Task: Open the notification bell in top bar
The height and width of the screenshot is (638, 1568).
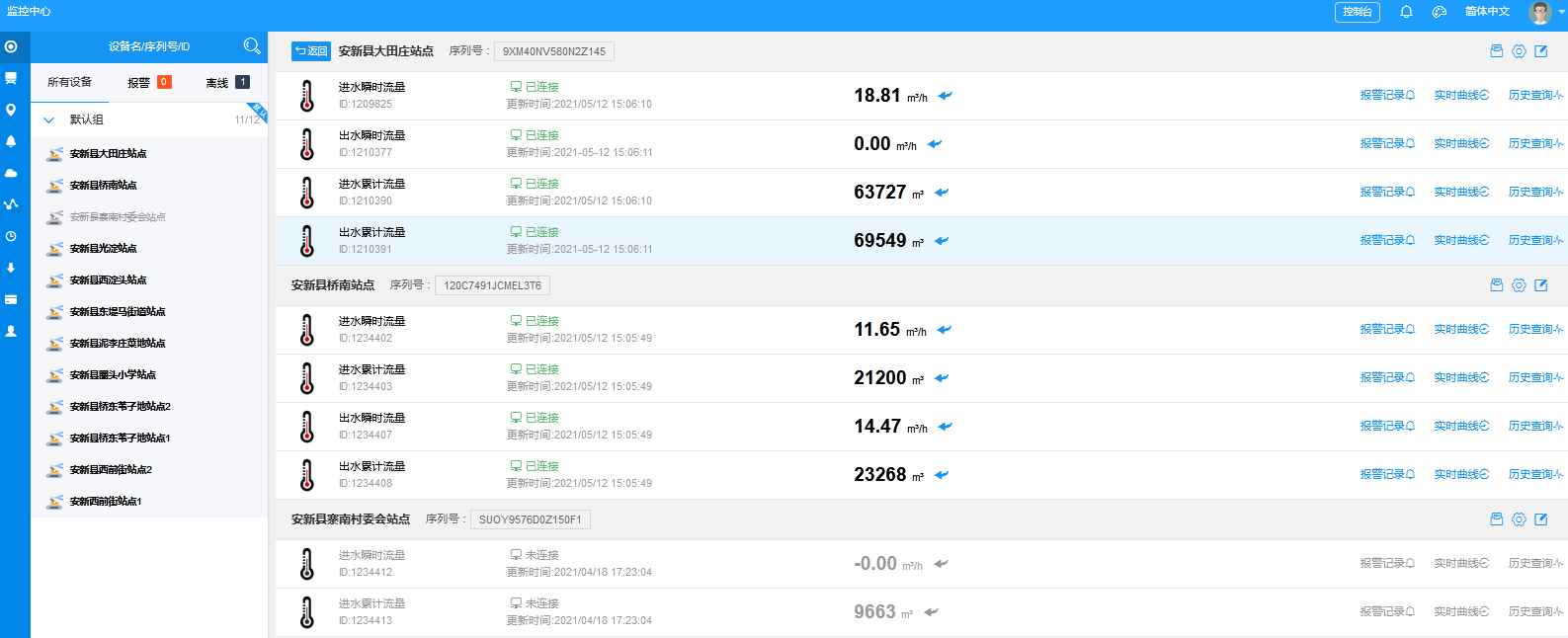Action: point(1406,12)
